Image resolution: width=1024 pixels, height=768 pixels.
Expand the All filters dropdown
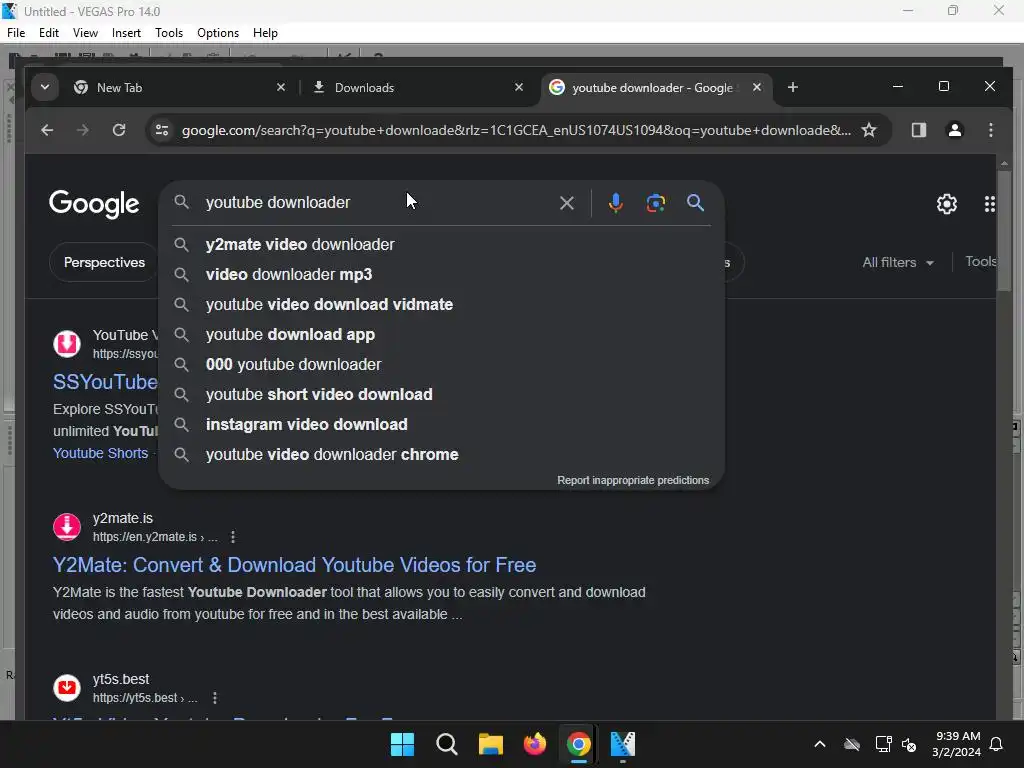pyautogui.click(x=897, y=263)
